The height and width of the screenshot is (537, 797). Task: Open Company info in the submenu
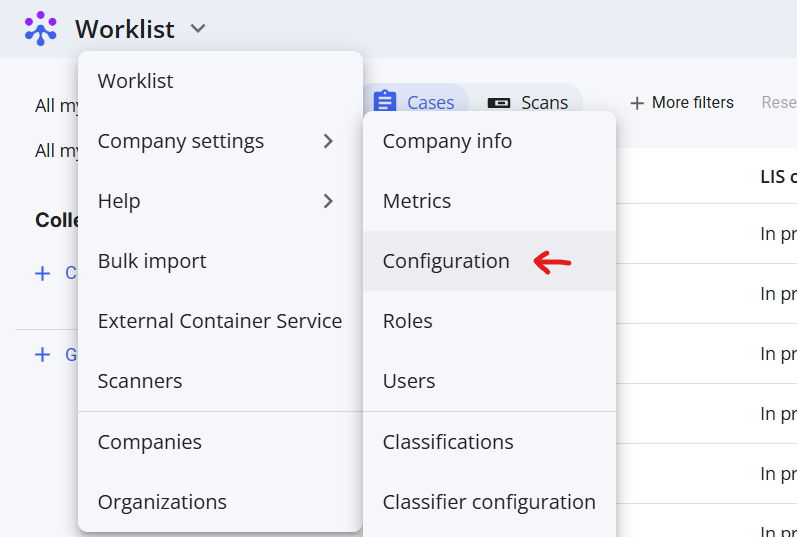(447, 141)
